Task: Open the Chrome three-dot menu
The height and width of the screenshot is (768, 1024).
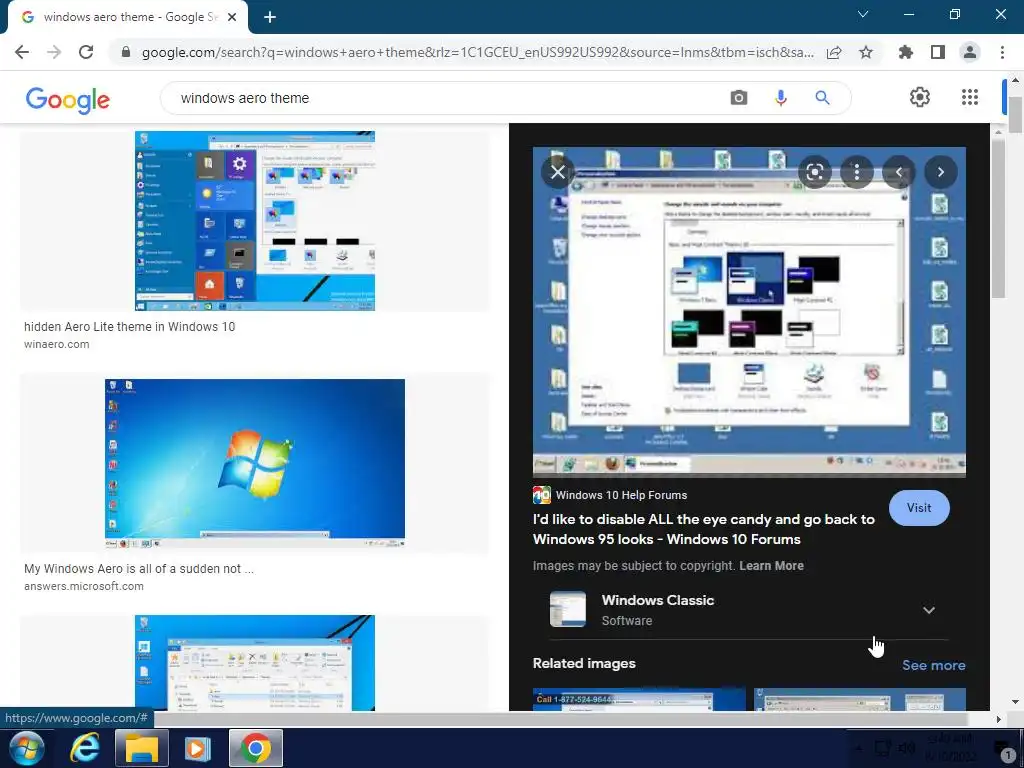Action: 1002,52
